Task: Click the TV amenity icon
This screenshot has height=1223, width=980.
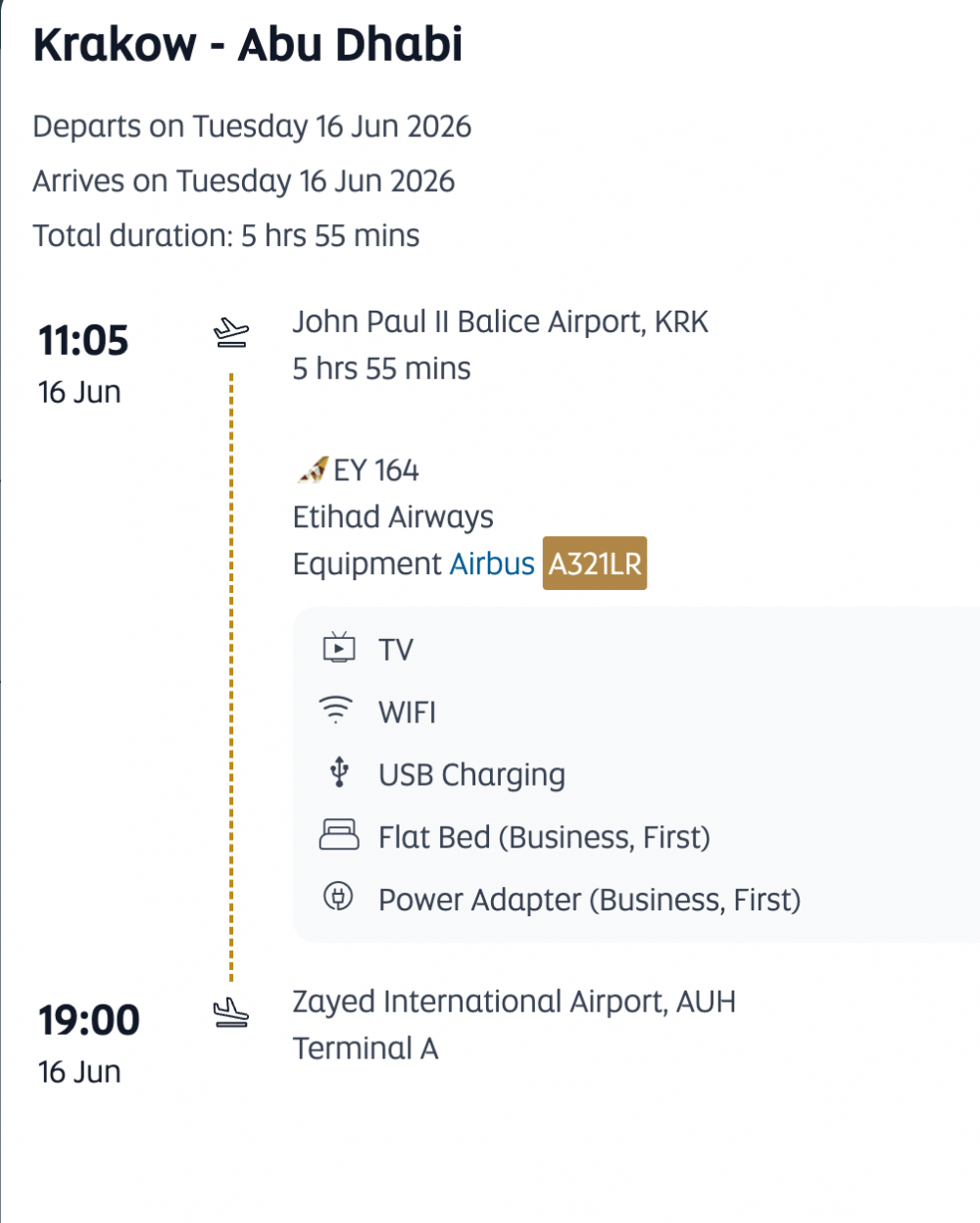Action: (339, 648)
